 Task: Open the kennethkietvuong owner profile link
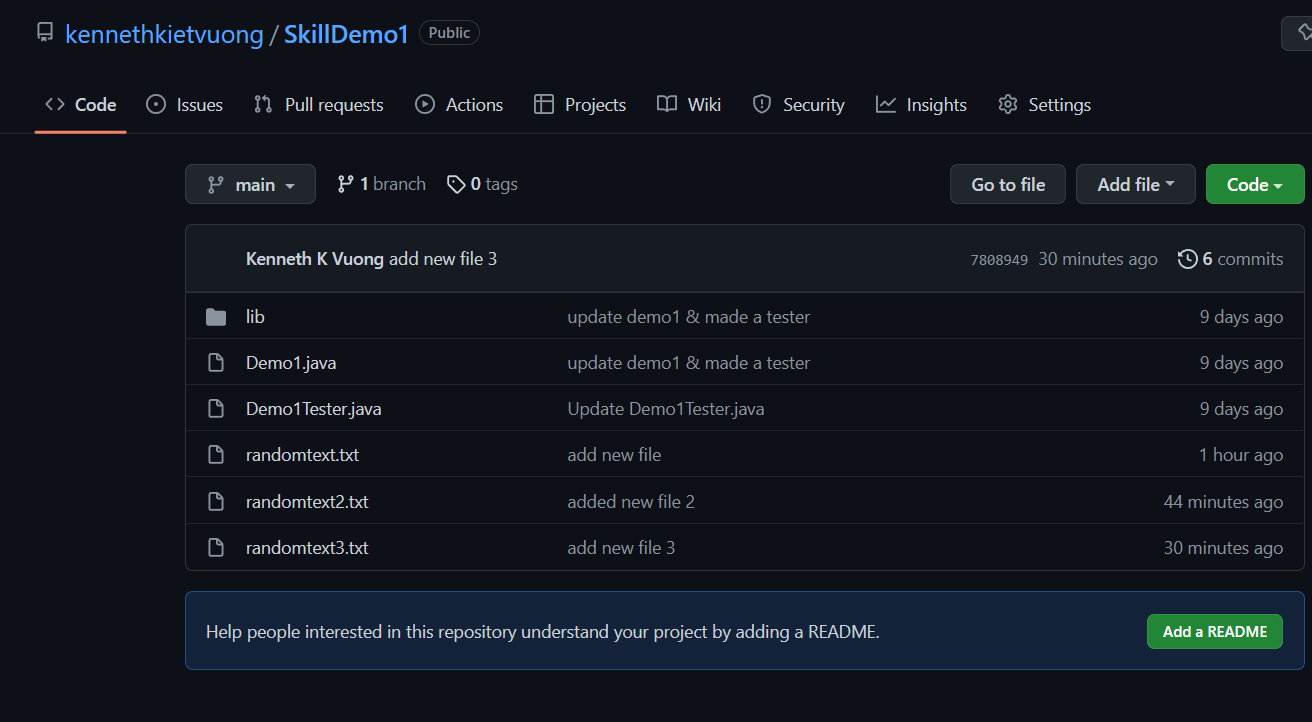click(164, 34)
